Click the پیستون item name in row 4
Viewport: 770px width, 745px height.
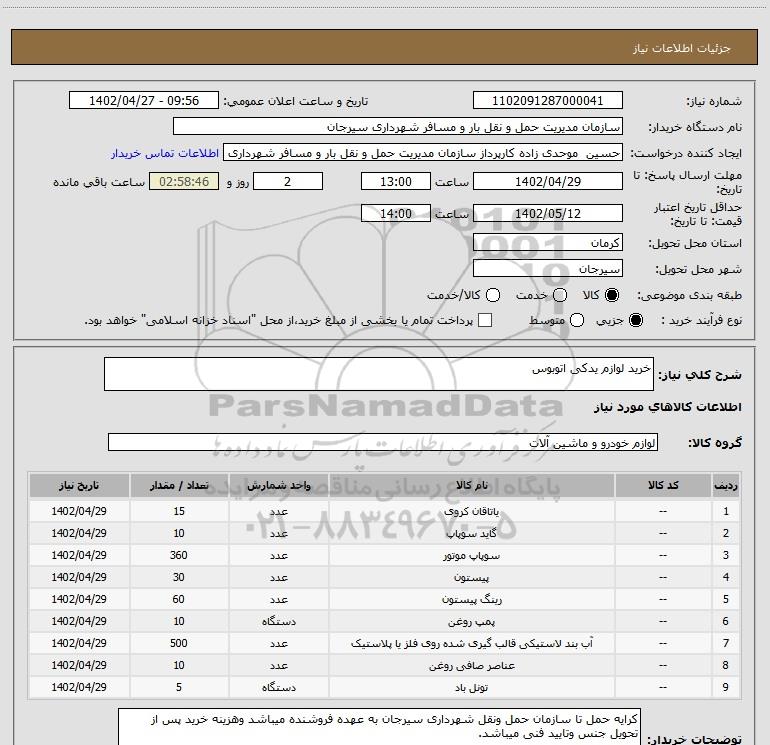point(471,578)
